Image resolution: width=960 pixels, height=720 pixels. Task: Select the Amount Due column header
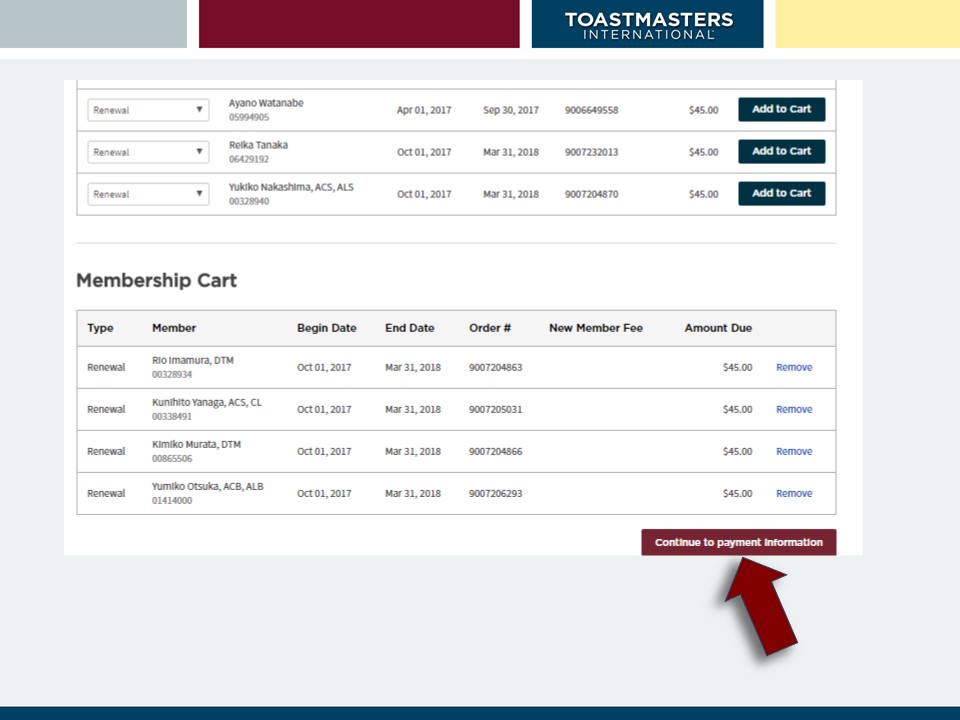(x=717, y=328)
